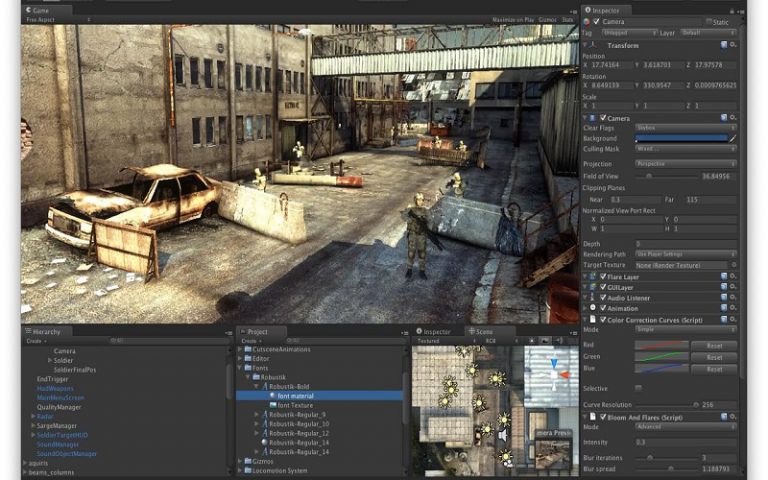
Task: Switch to the Scene tab
Action: tap(482, 331)
